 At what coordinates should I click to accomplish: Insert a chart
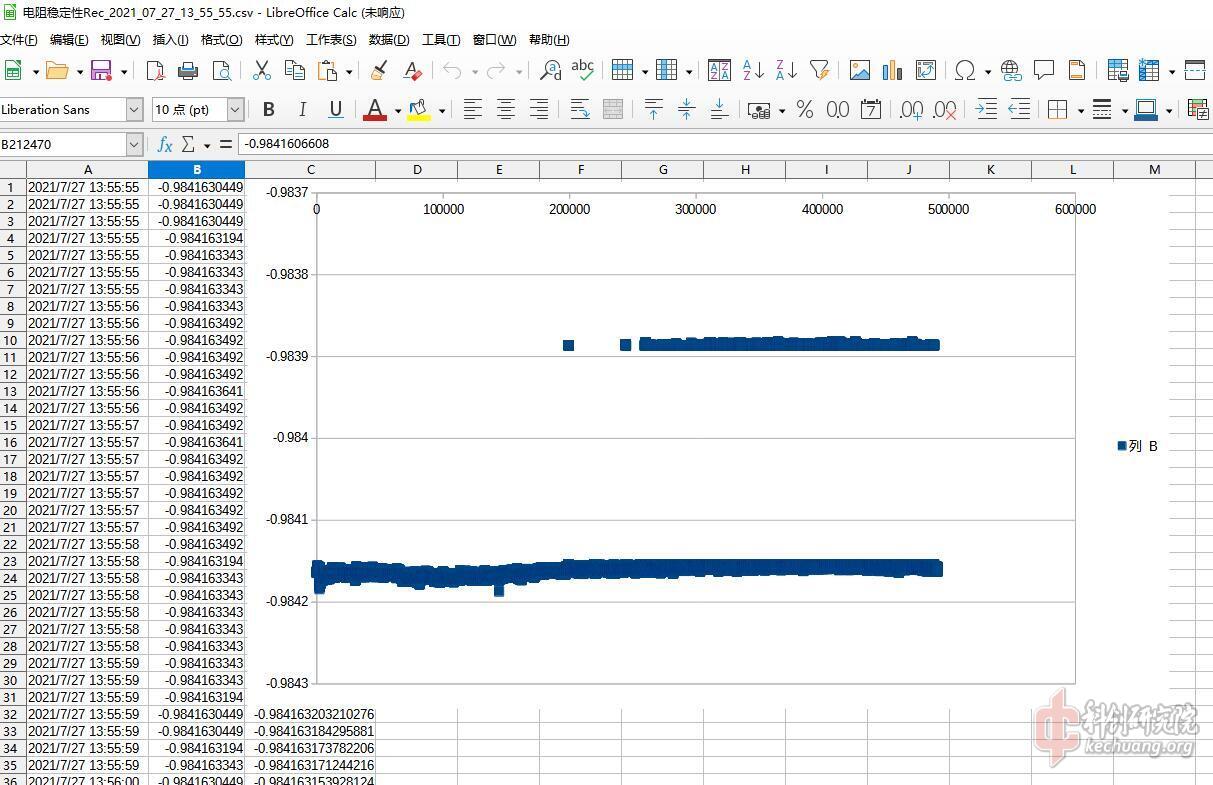(892, 70)
